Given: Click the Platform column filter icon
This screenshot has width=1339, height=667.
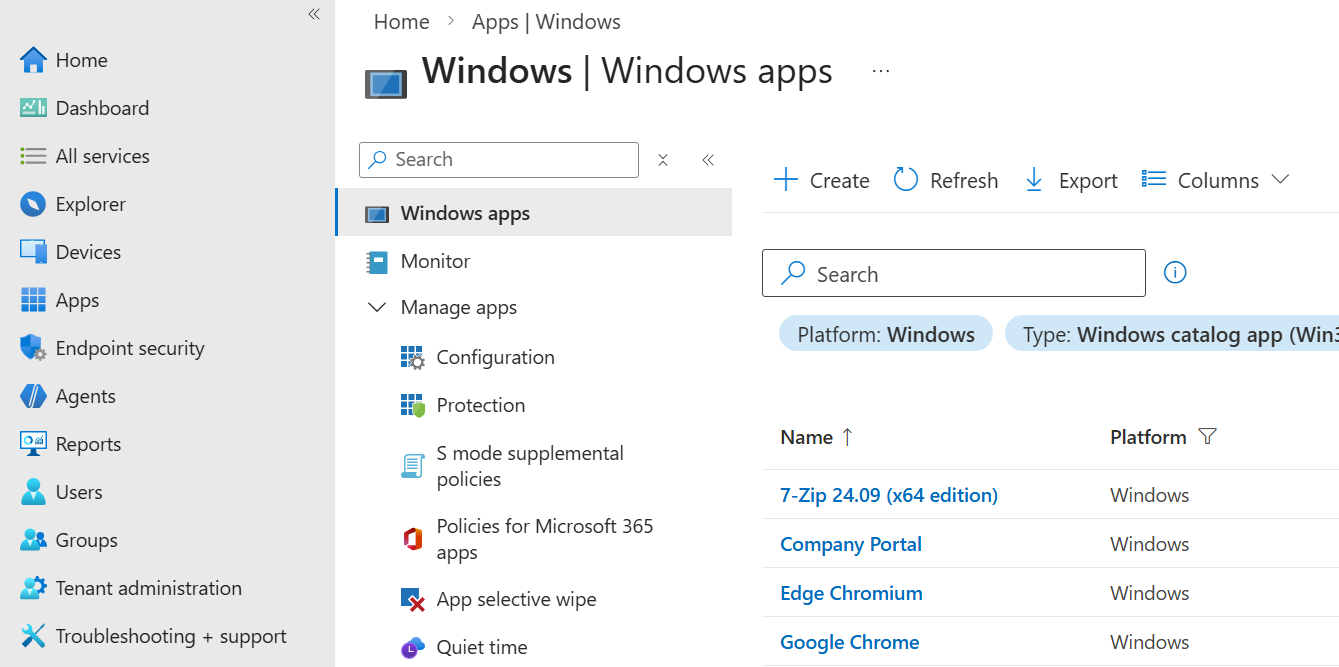Looking at the screenshot, I should (1207, 437).
